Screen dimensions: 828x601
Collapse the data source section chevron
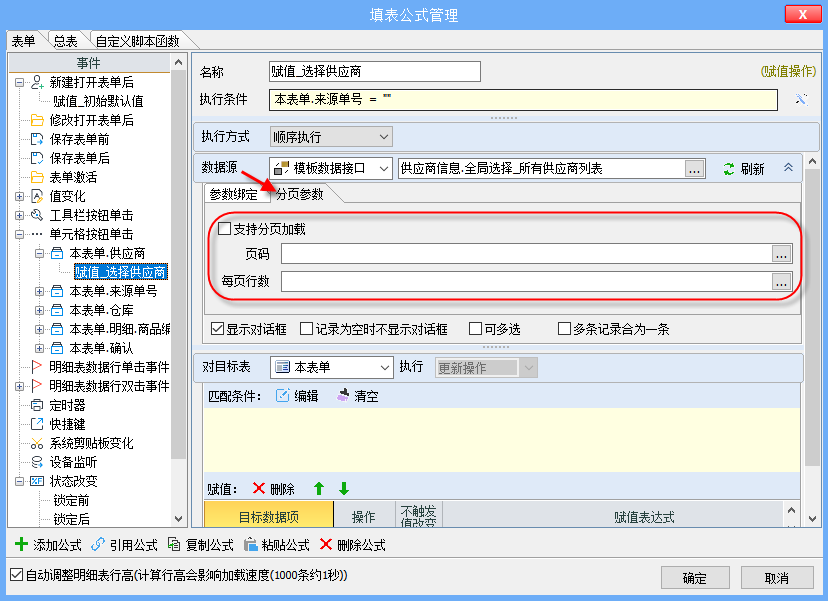pyautogui.click(x=788, y=167)
